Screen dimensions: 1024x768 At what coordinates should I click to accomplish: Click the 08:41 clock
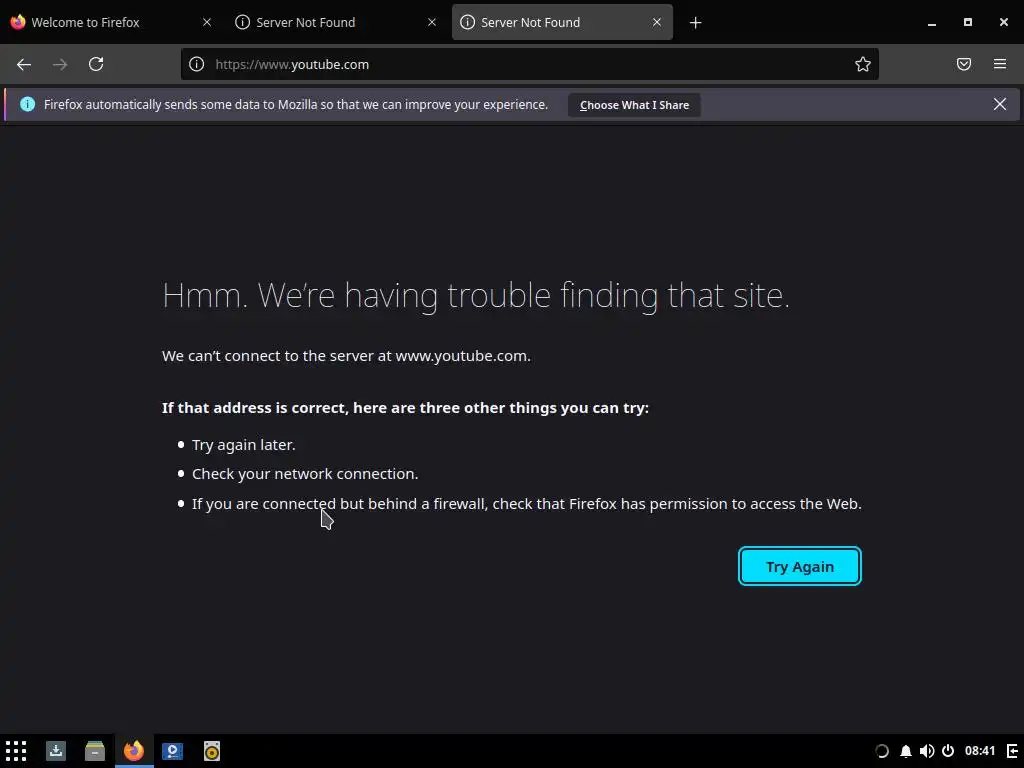980,751
